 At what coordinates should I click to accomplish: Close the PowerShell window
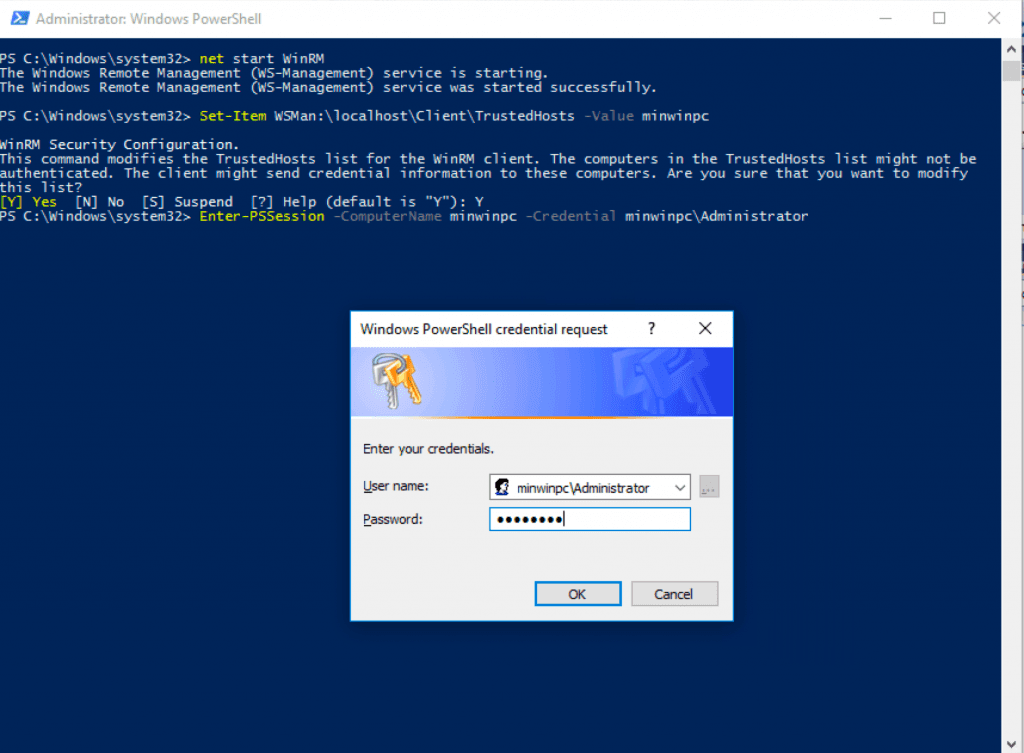coord(994,18)
